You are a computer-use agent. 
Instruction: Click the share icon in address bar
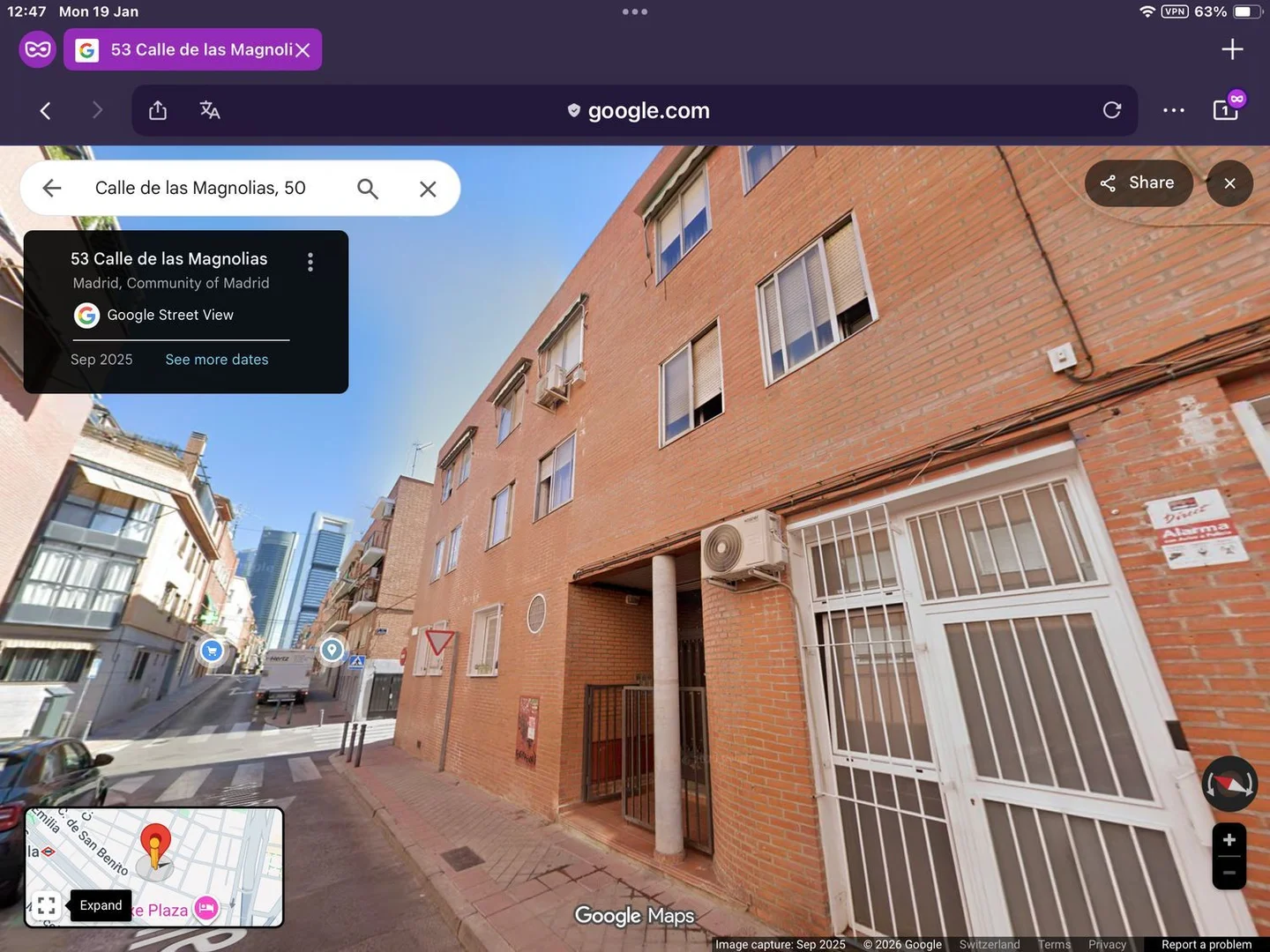tap(157, 109)
